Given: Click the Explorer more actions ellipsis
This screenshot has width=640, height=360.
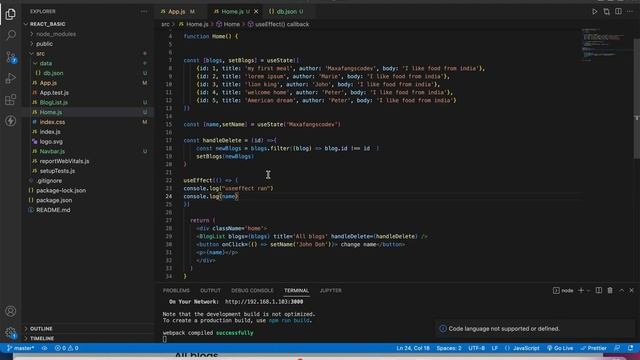Looking at the screenshot, I should pos(144,11).
